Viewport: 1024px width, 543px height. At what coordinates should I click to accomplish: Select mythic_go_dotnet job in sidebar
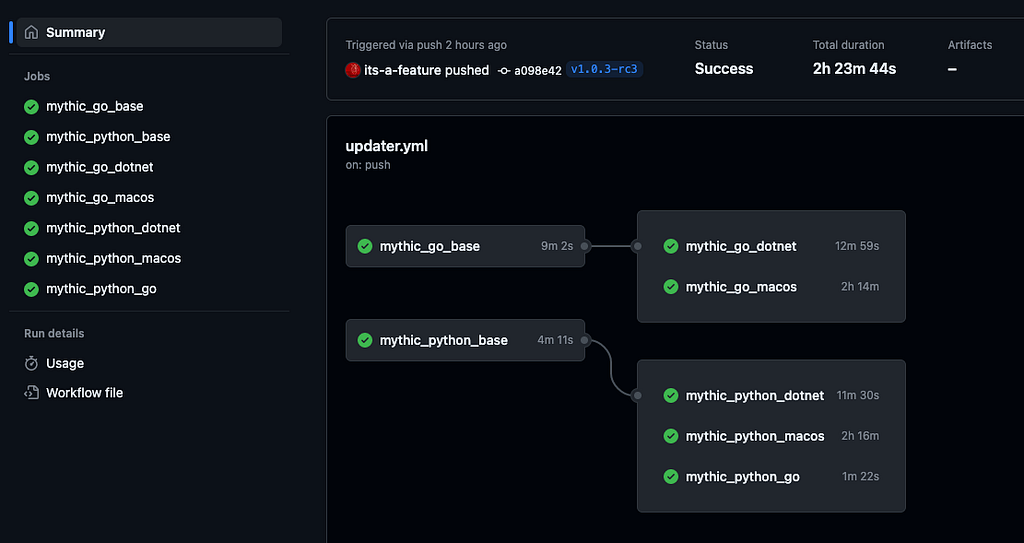tap(100, 167)
